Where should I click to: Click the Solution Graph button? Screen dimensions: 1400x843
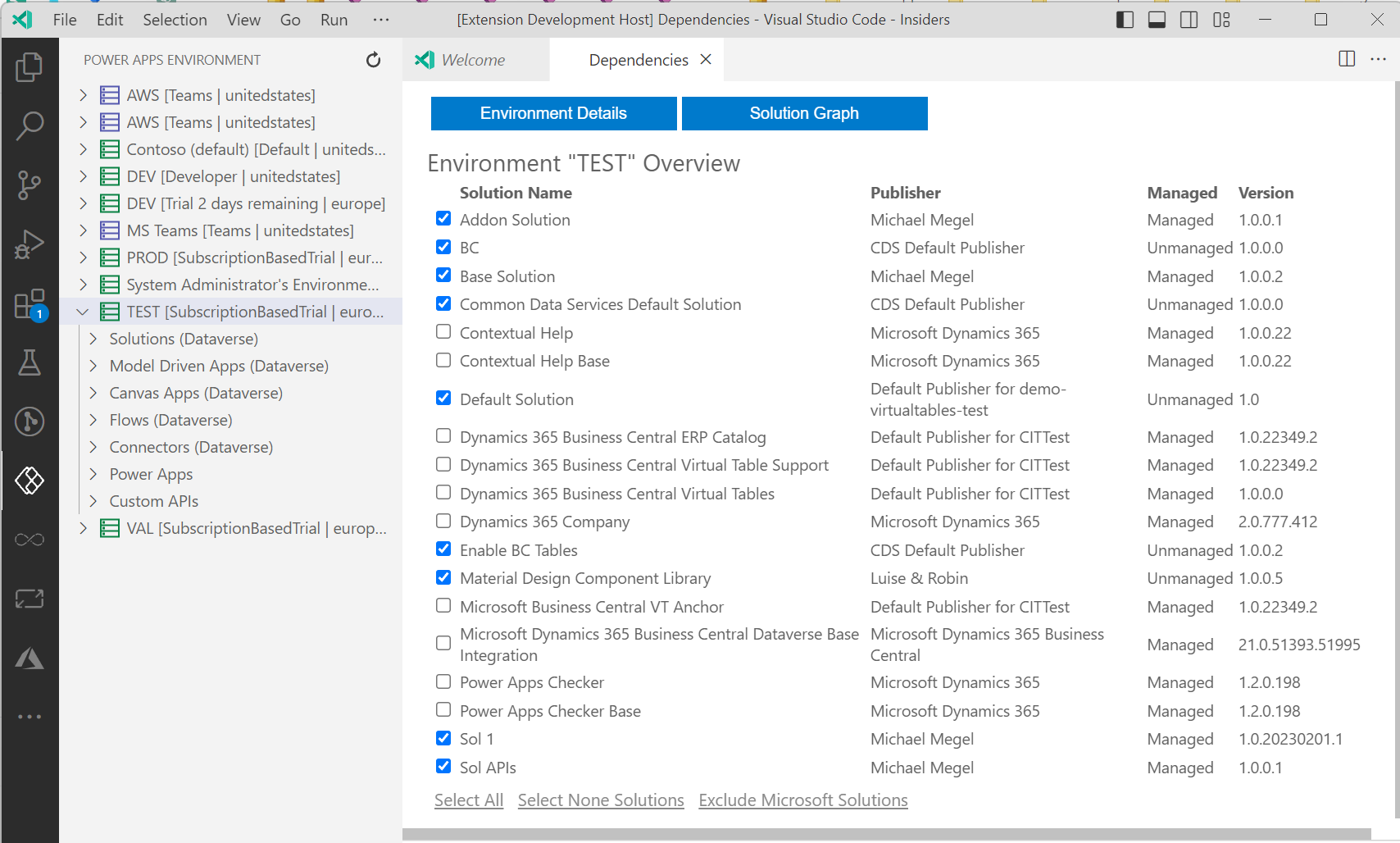(x=804, y=113)
